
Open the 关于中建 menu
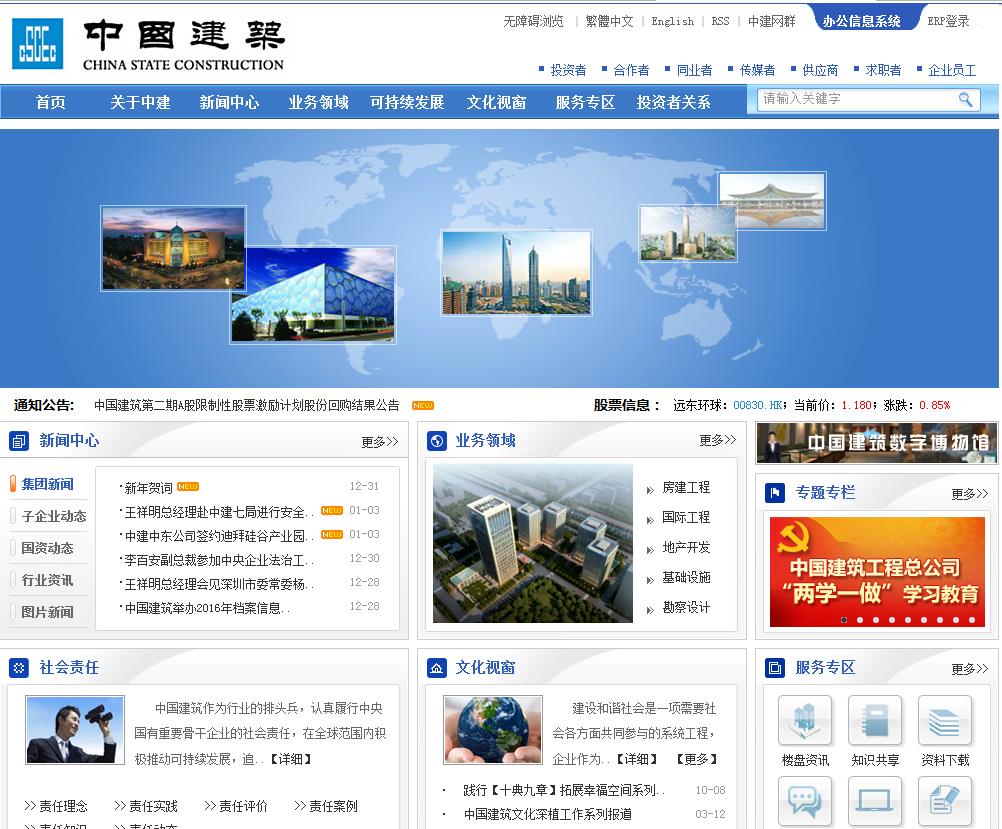point(140,102)
